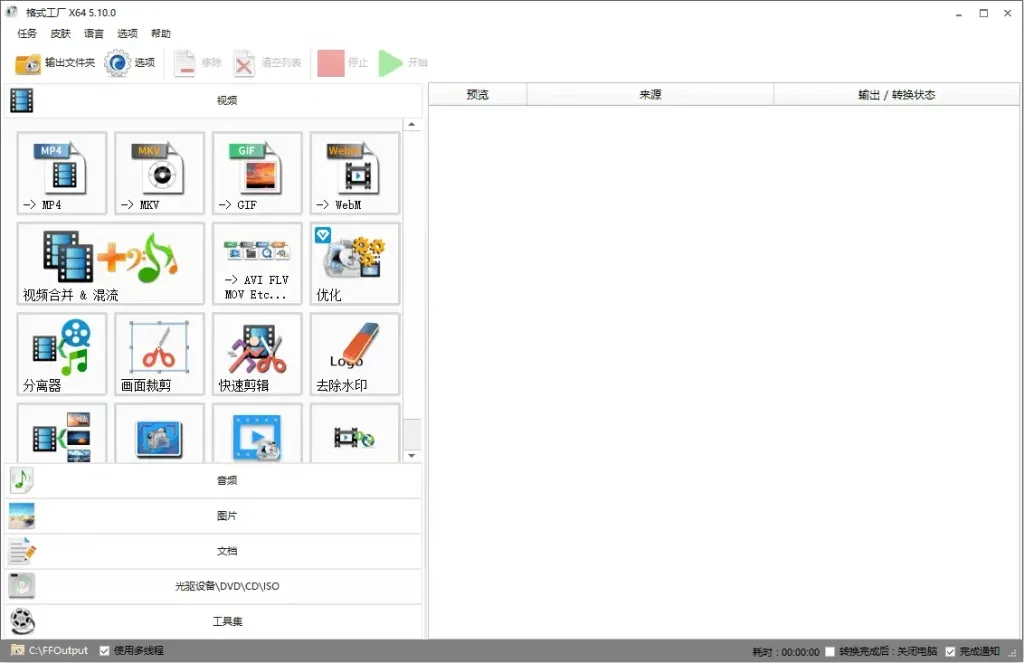Select the -> GIF converter icon

pos(257,172)
